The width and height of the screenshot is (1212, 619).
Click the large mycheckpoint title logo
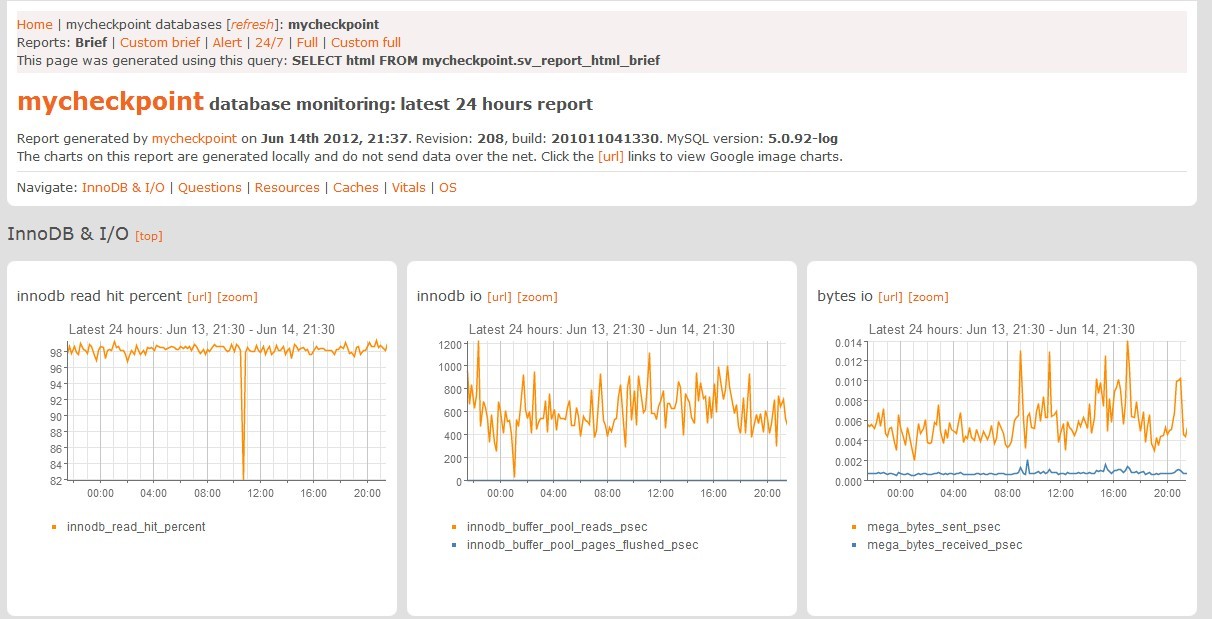coord(111,102)
